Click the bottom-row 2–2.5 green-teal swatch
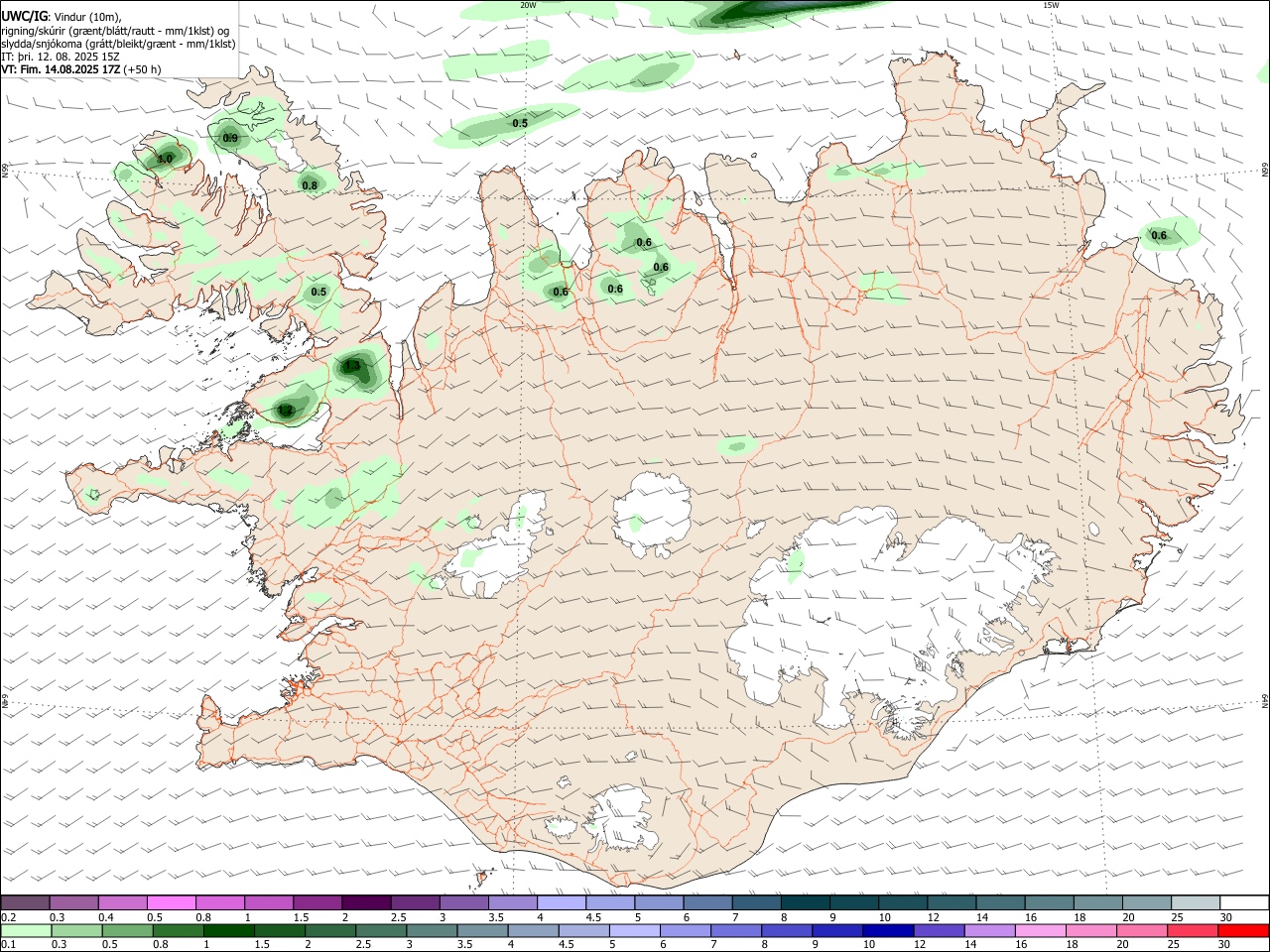Viewport: 1270px width, 952px height. pyautogui.click(x=330, y=930)
